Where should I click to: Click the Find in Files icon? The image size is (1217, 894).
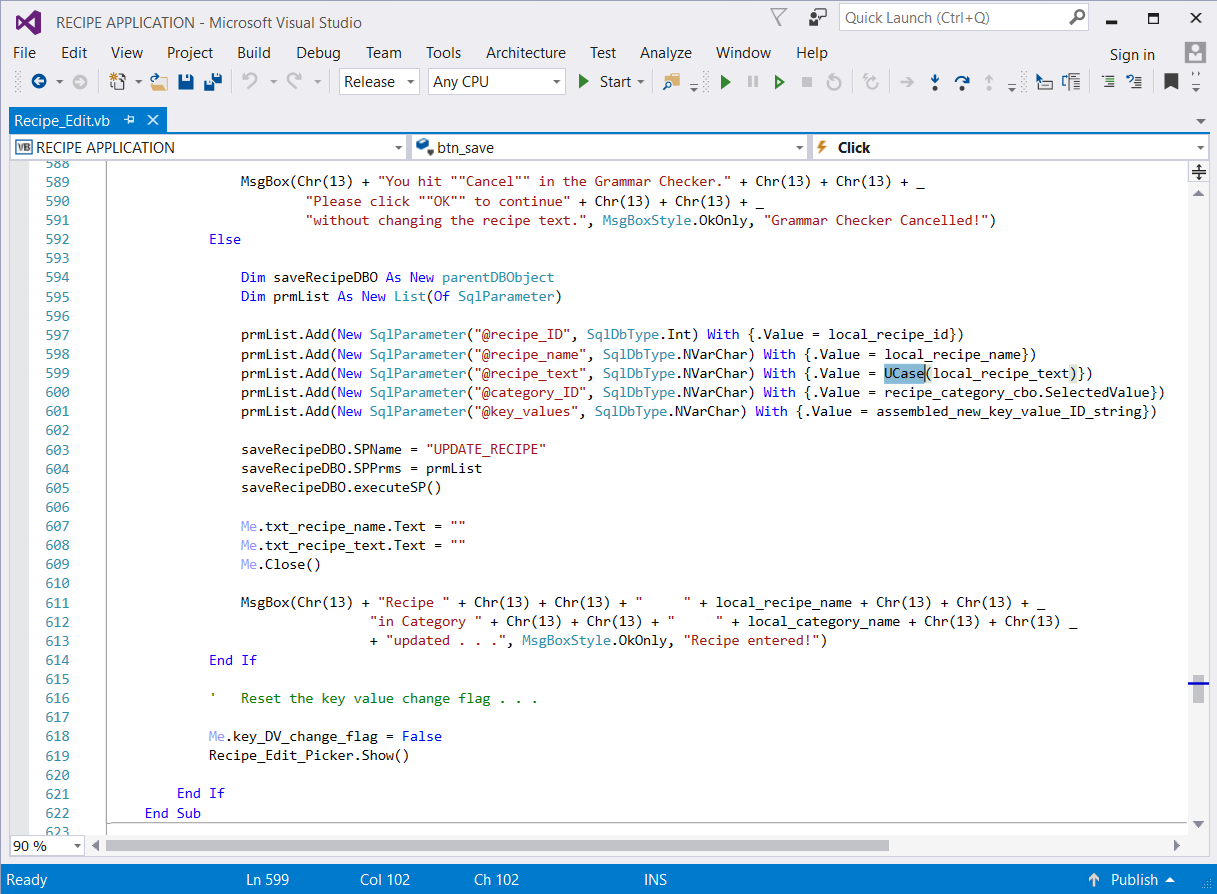[x=671, y=82]
